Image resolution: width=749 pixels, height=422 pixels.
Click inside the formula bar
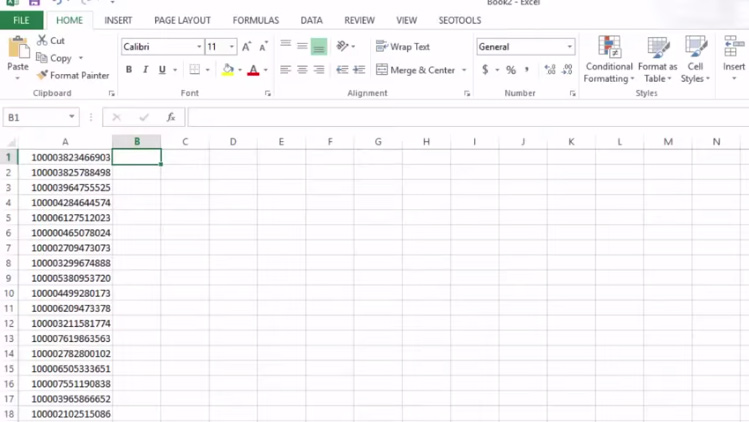(x=468, y=117)
